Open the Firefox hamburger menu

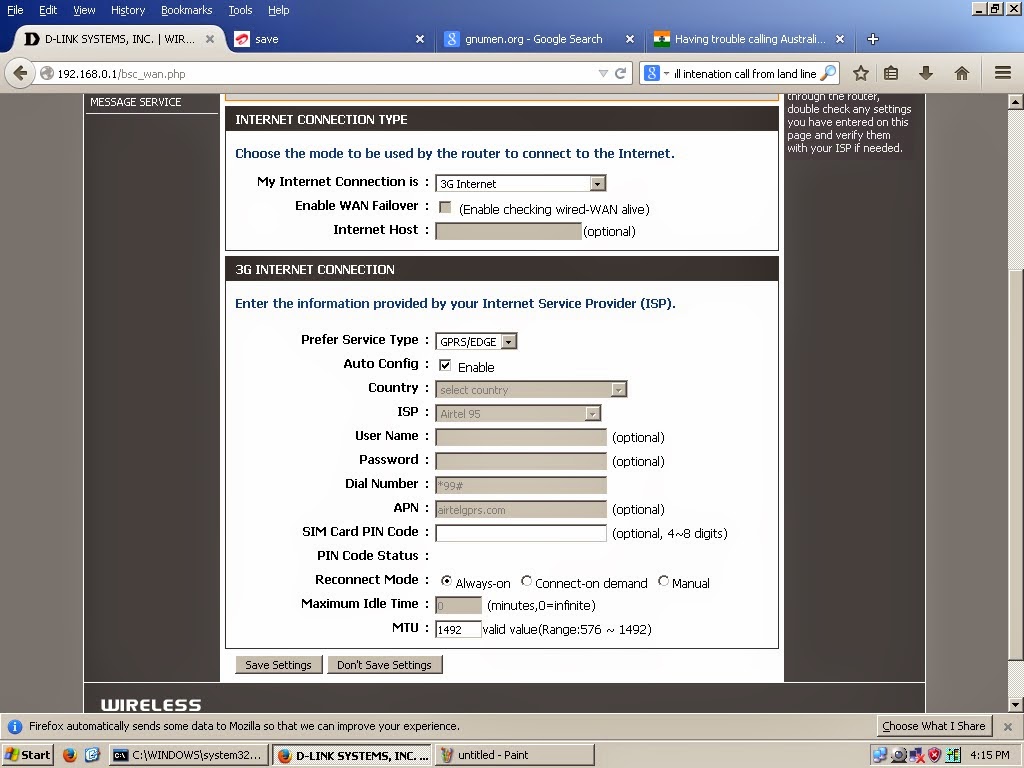coord(1000,72)
